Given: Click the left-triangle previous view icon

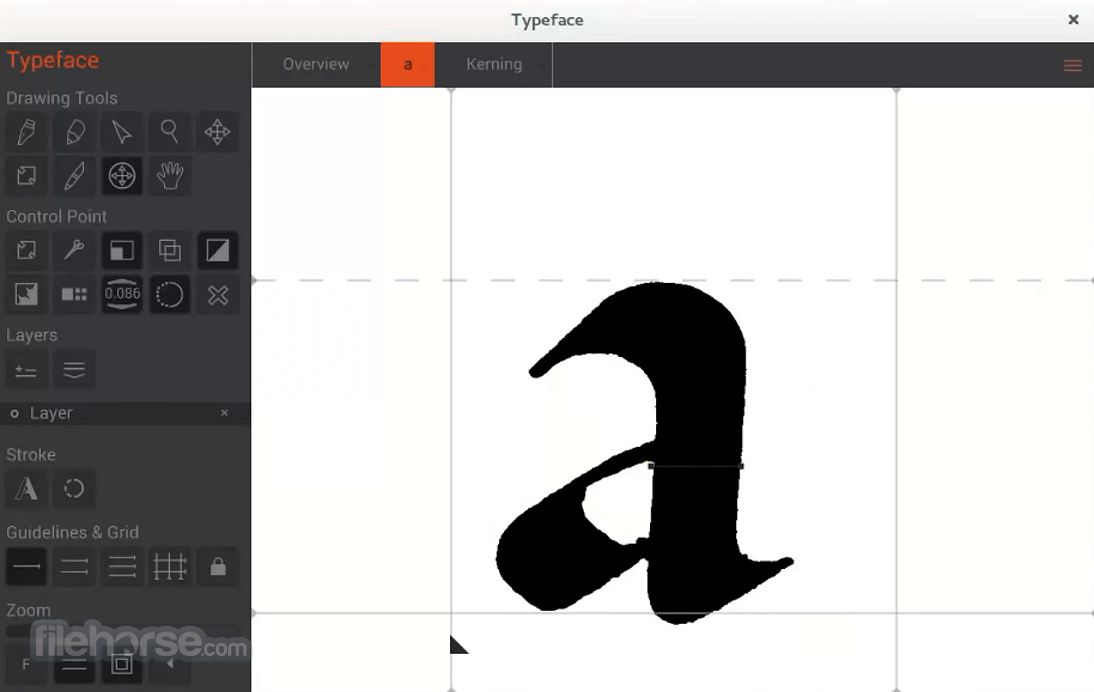Looking at the screenshot, I should click(170, 664).
